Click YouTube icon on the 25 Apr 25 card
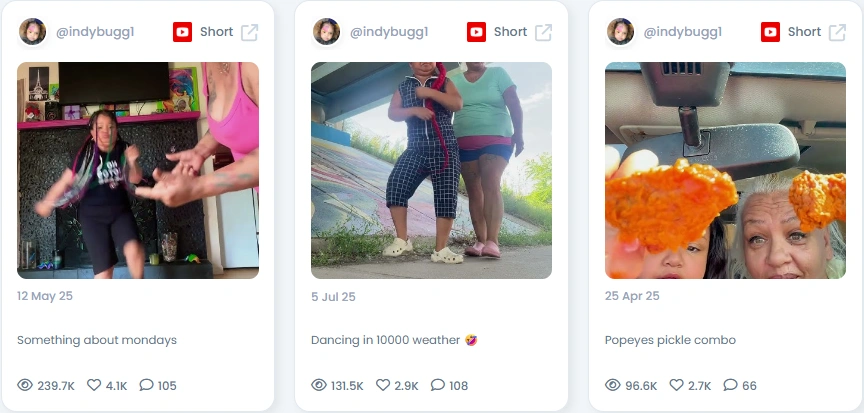Viewport: 864px width, 413px height. 770,32
